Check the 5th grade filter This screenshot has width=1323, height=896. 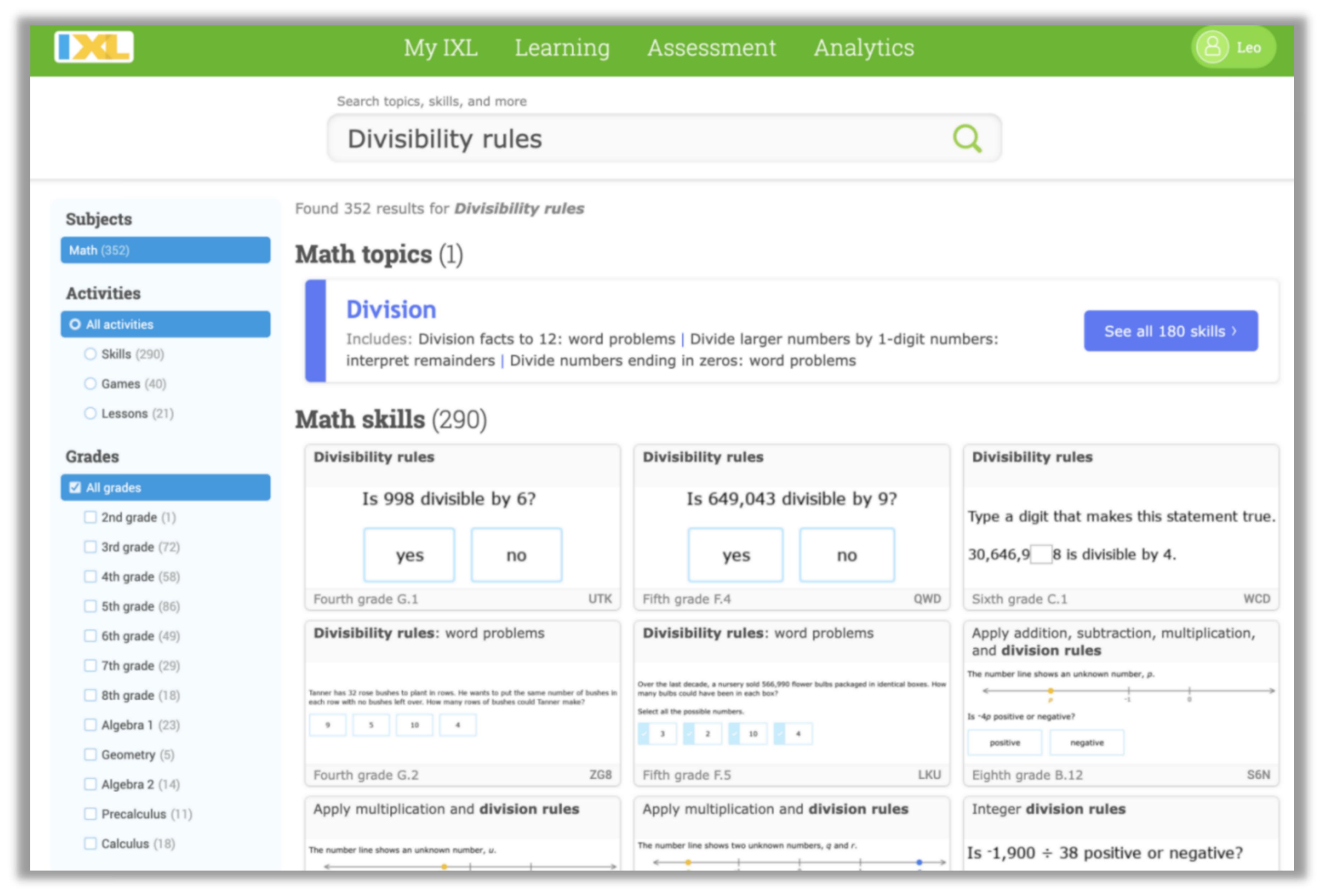point(90,606)
